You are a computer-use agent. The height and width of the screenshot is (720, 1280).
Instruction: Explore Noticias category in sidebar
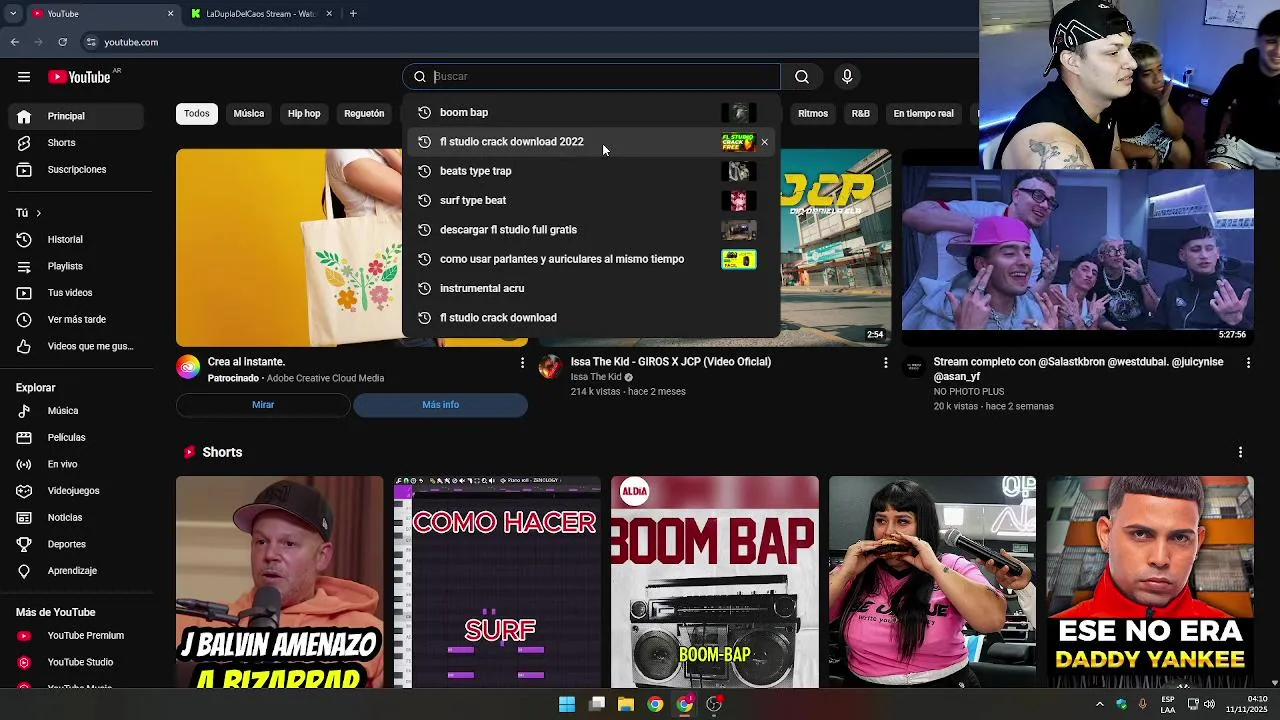76,518
